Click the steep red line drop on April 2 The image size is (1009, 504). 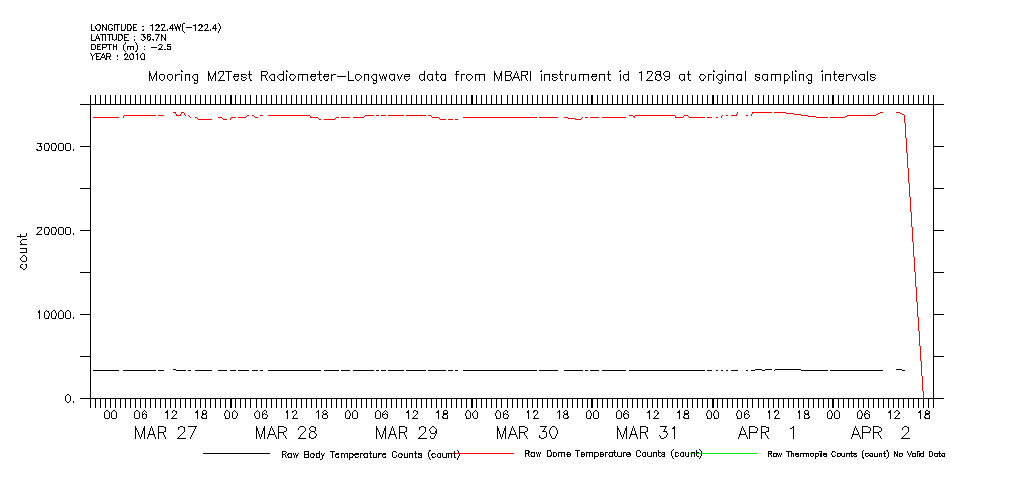pos(914,250)
